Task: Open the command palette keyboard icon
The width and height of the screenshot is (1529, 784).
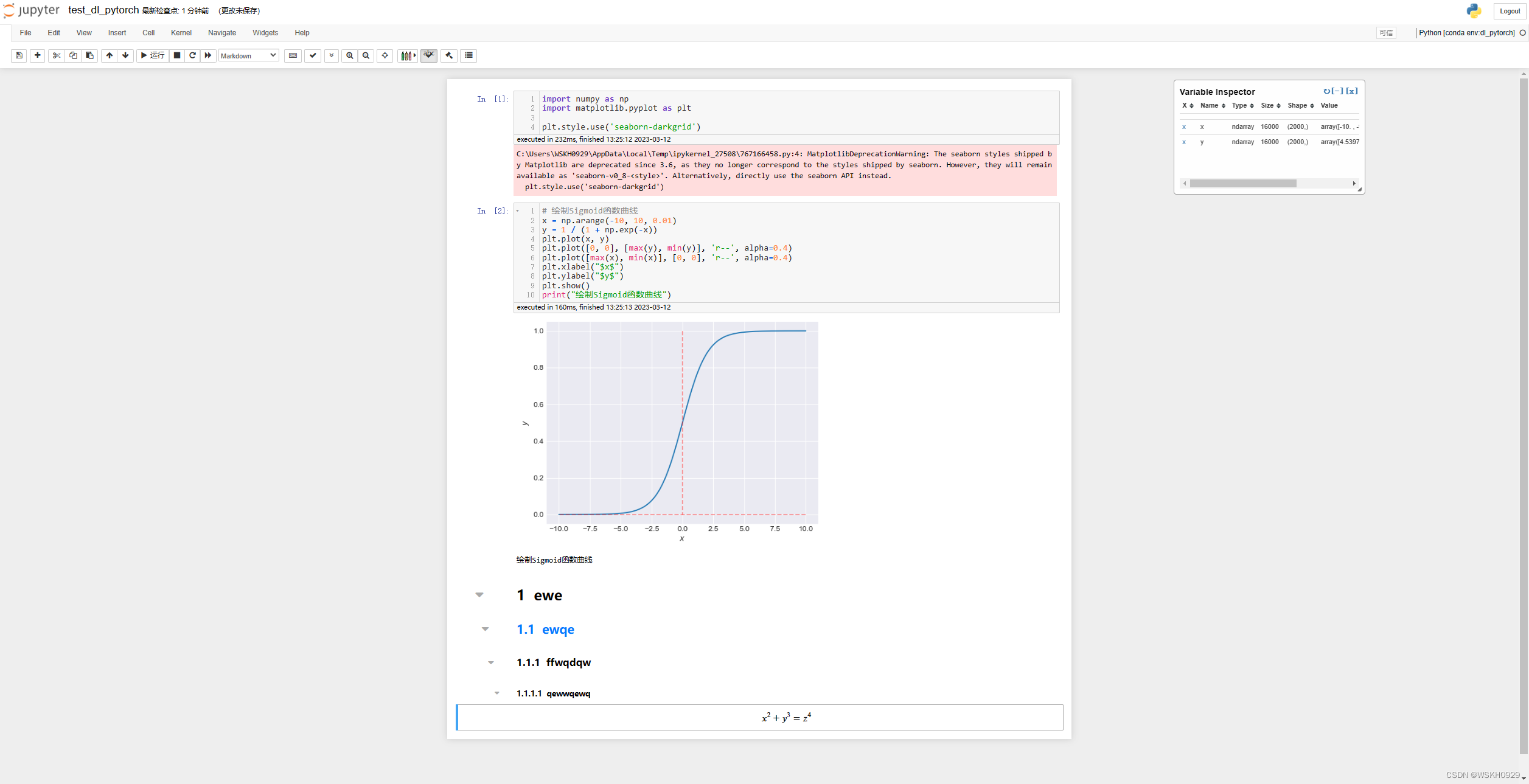Action: pos(293,55)
